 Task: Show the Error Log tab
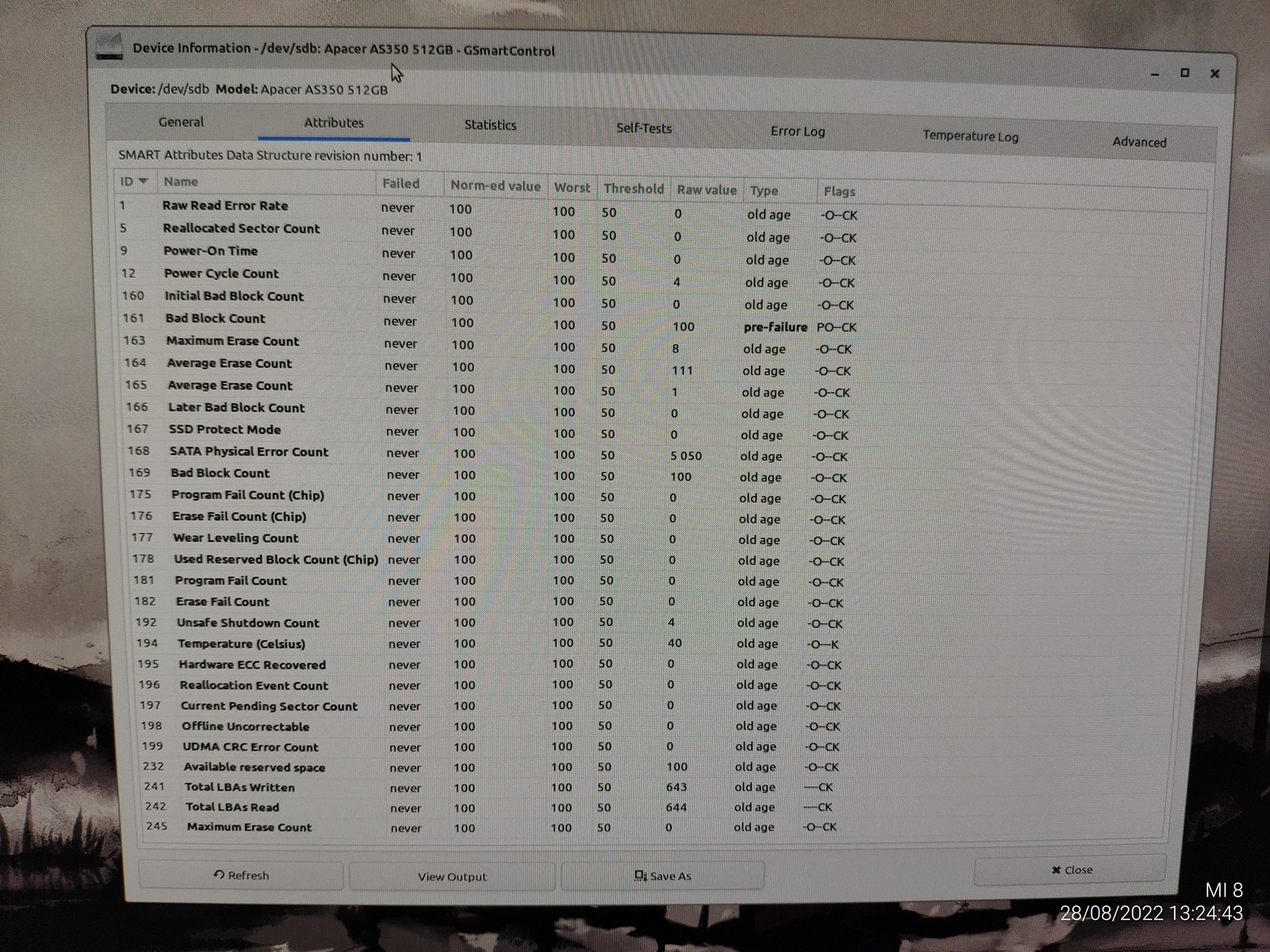(x=798, y=132)
